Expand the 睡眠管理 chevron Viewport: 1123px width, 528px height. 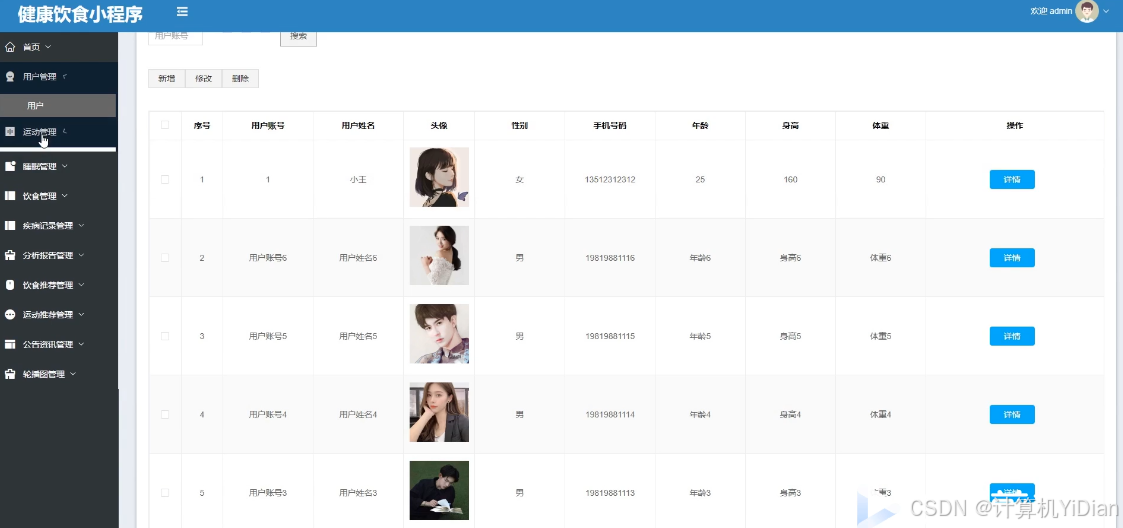(x=65, y=166)
